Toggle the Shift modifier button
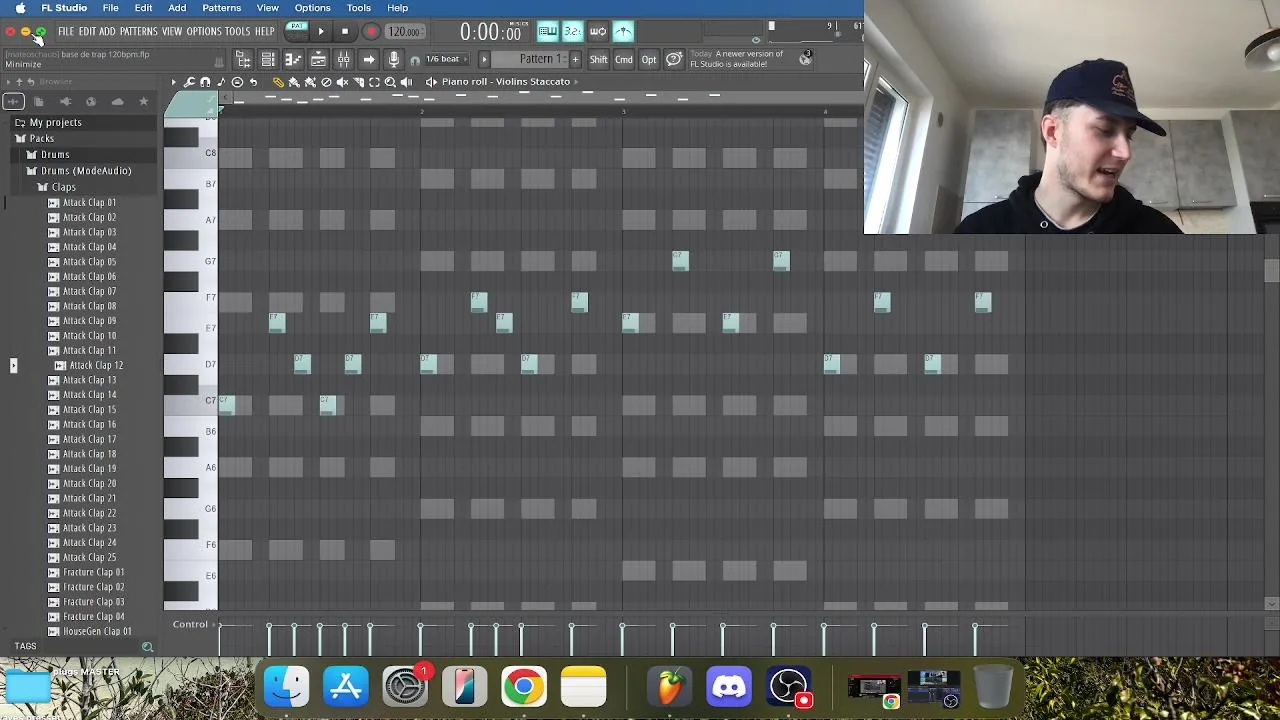This screenshot has height=720, width=1280. 598,60
